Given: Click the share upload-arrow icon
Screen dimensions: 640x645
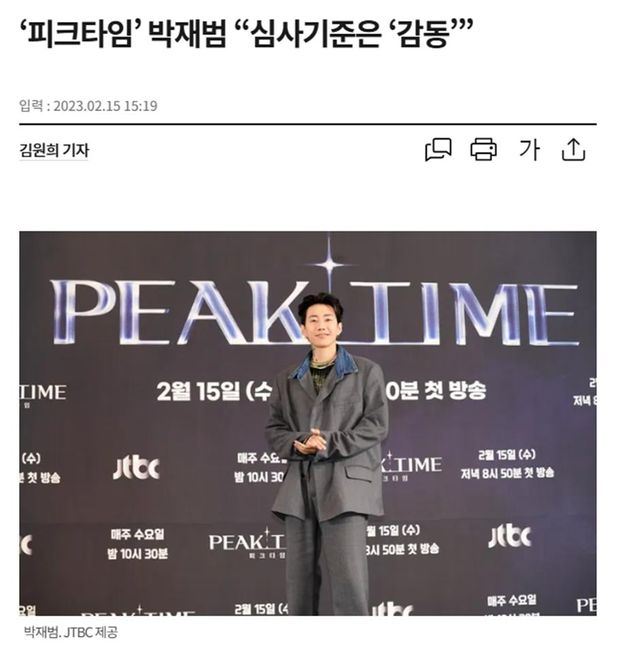Looking at the screenshot, I should coord(573,149).
